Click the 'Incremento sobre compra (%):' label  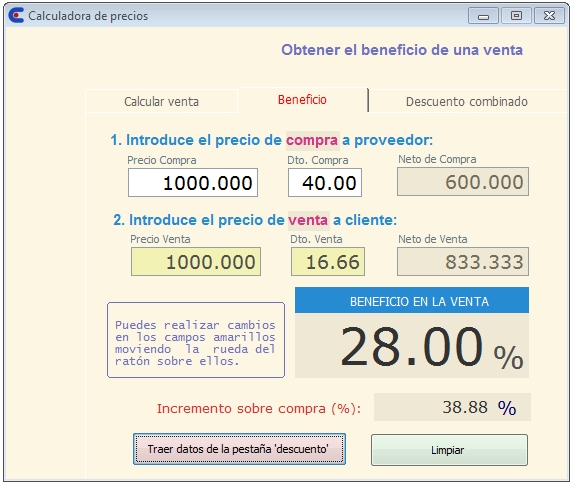click(x=259, y=408)
